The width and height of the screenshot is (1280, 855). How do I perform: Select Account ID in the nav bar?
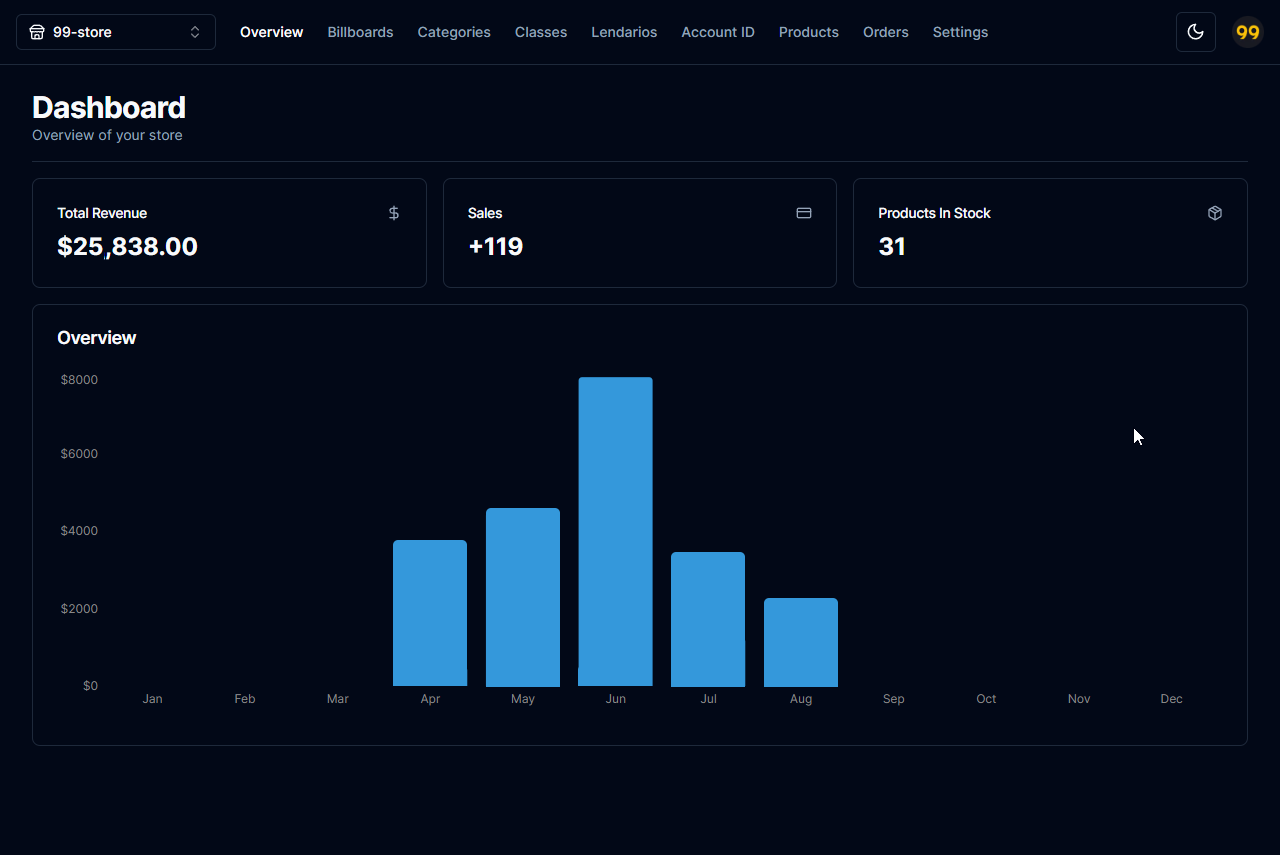tap(718, 32)
